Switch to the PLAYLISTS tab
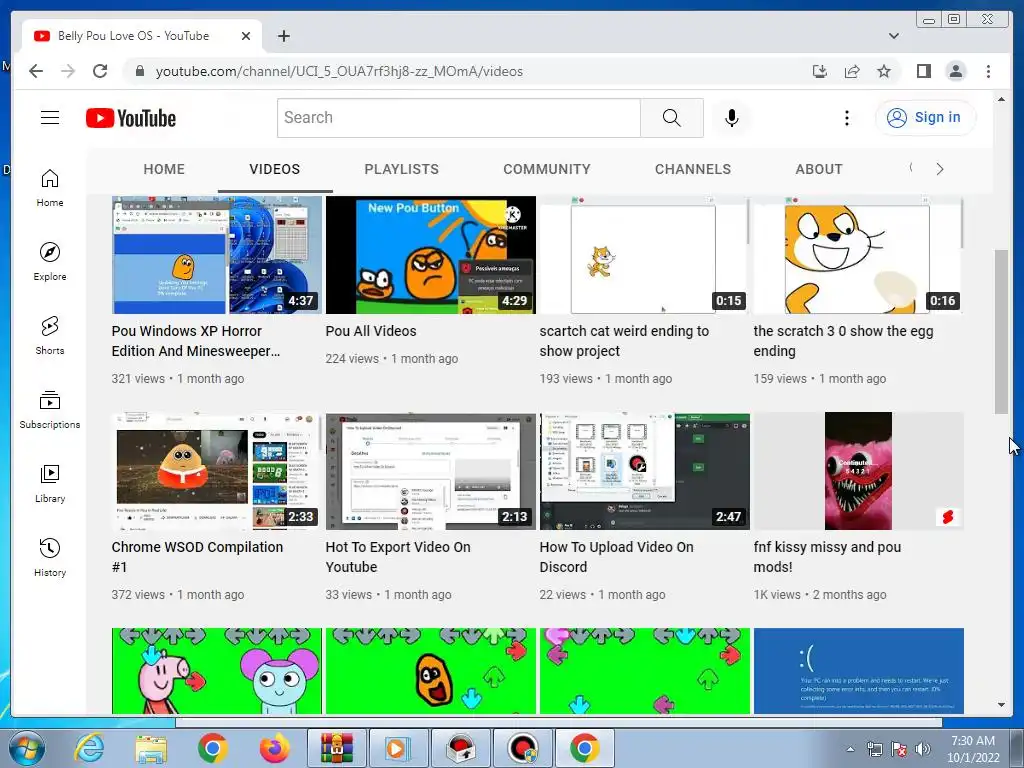Screen dimensions: 1024x768 [x=402, y=169]
